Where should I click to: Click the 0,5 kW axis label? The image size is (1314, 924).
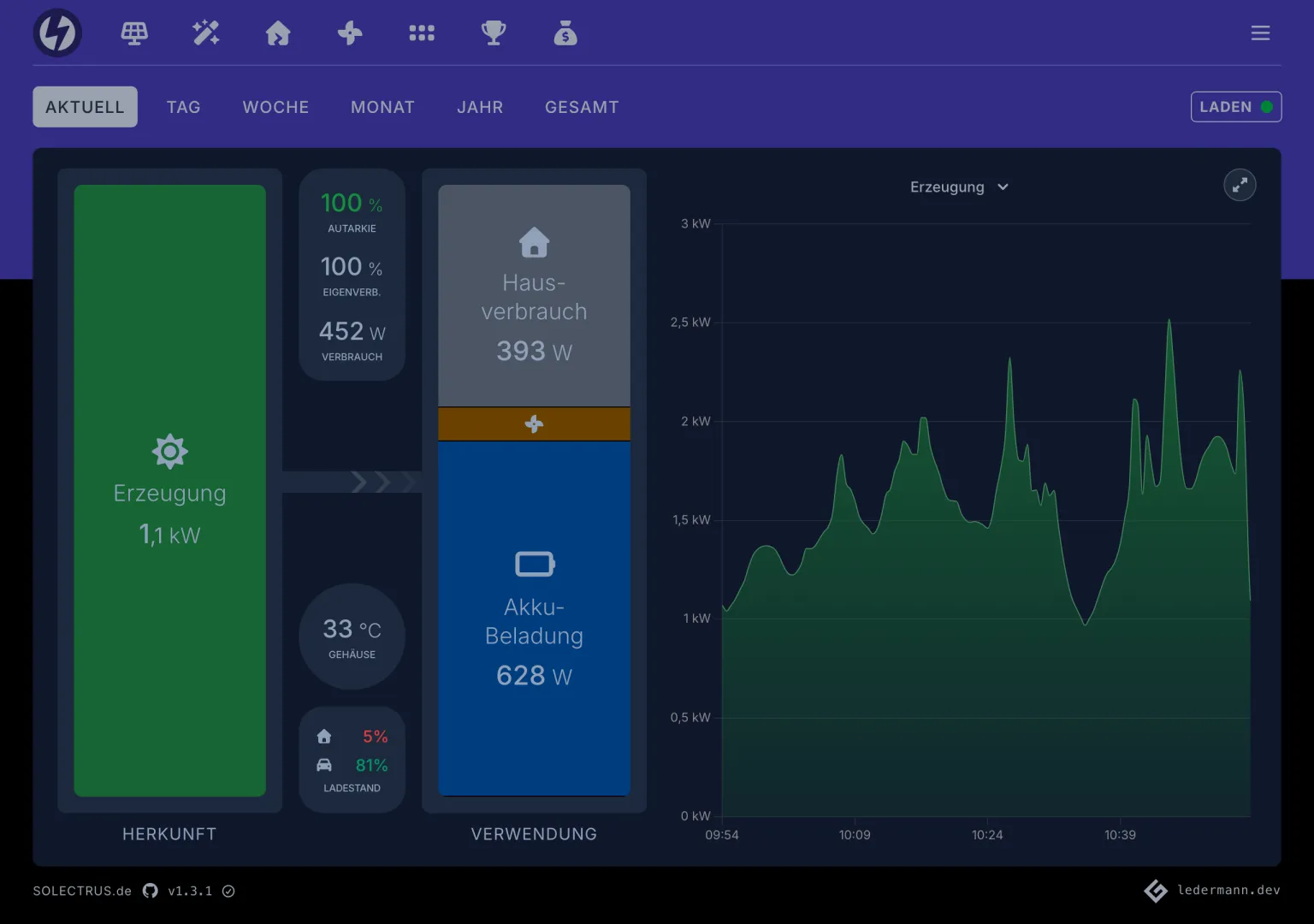point(690,718)
